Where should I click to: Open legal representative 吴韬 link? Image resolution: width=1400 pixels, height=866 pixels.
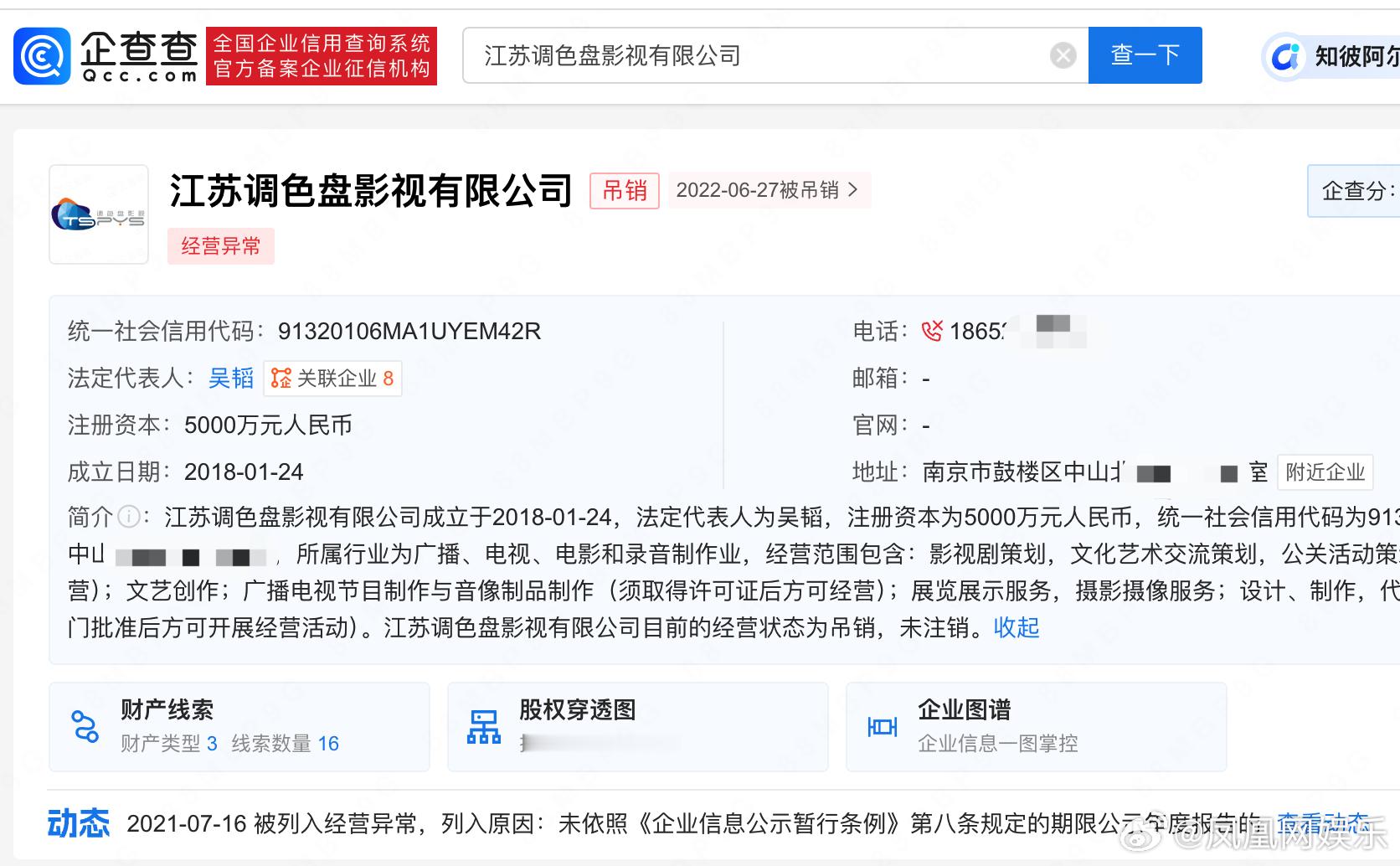231,379
